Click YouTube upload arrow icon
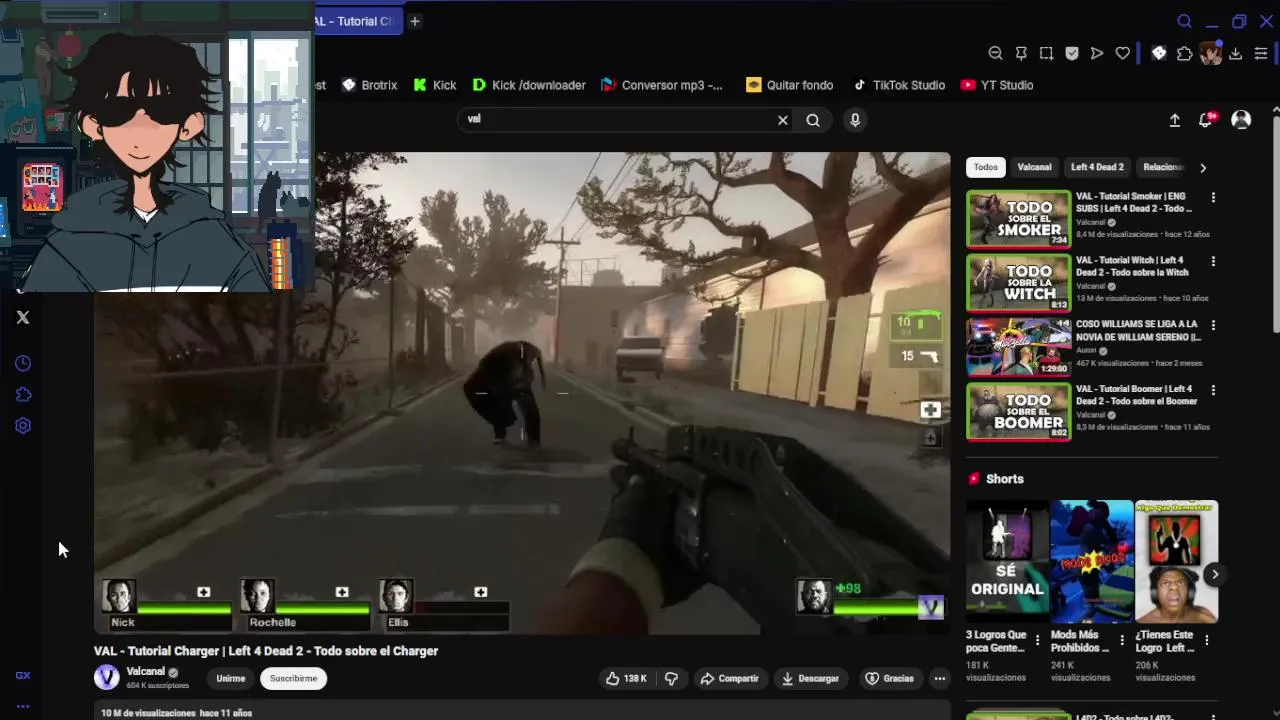The height and width of the screenshot is (720, 1280). pyautogui.click(x=1175, y=120)
